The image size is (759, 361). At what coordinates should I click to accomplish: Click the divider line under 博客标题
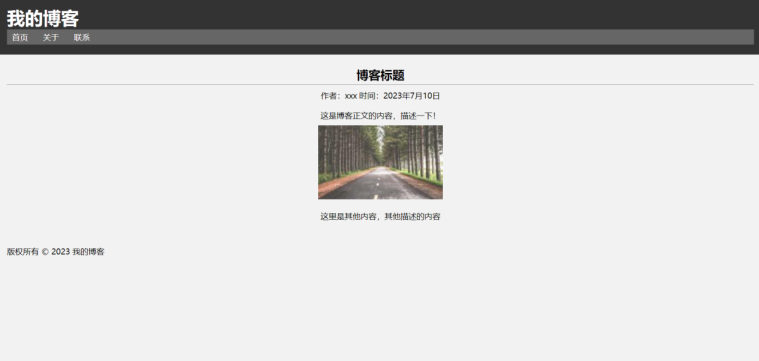[x=380, y=85]
